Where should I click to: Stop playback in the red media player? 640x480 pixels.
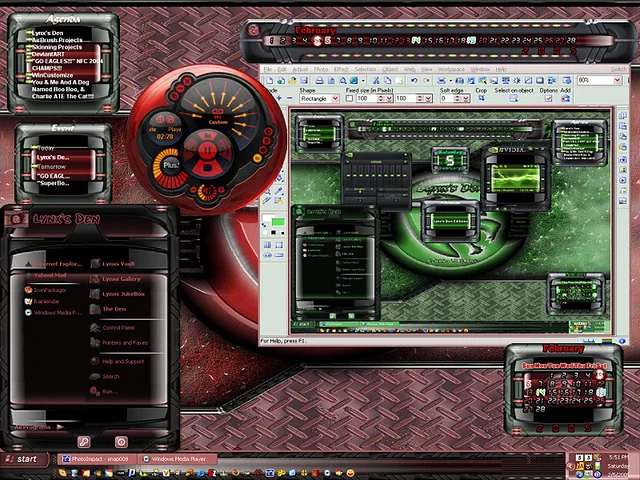coord(207,168)
